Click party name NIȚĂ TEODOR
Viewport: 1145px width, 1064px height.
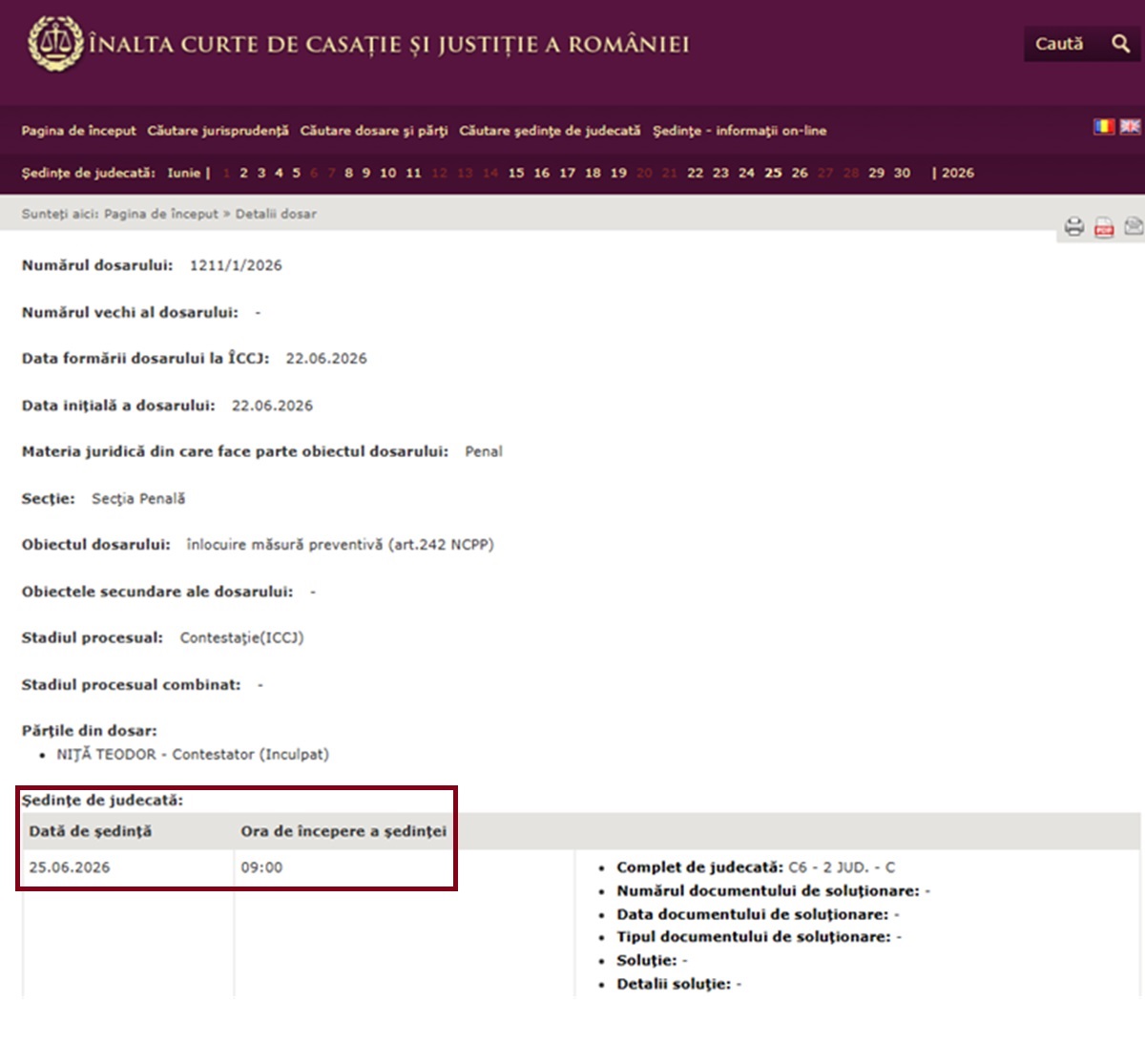(x=106, y=754)
